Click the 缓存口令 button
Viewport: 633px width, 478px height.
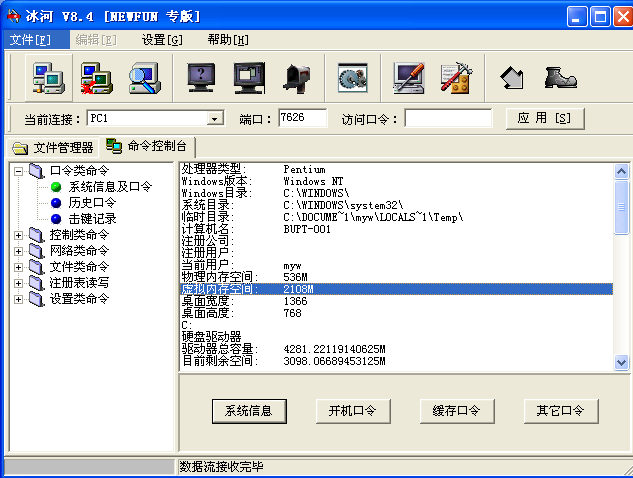click(457, 411)
